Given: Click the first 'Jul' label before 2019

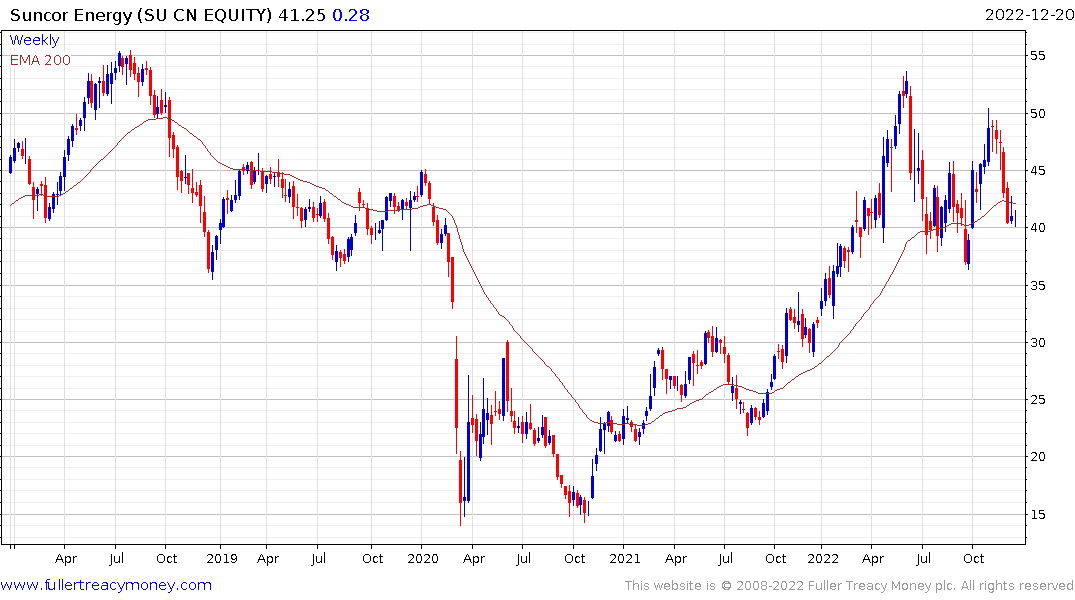Looking at the screenshot, I should click(x=117, y=559).
